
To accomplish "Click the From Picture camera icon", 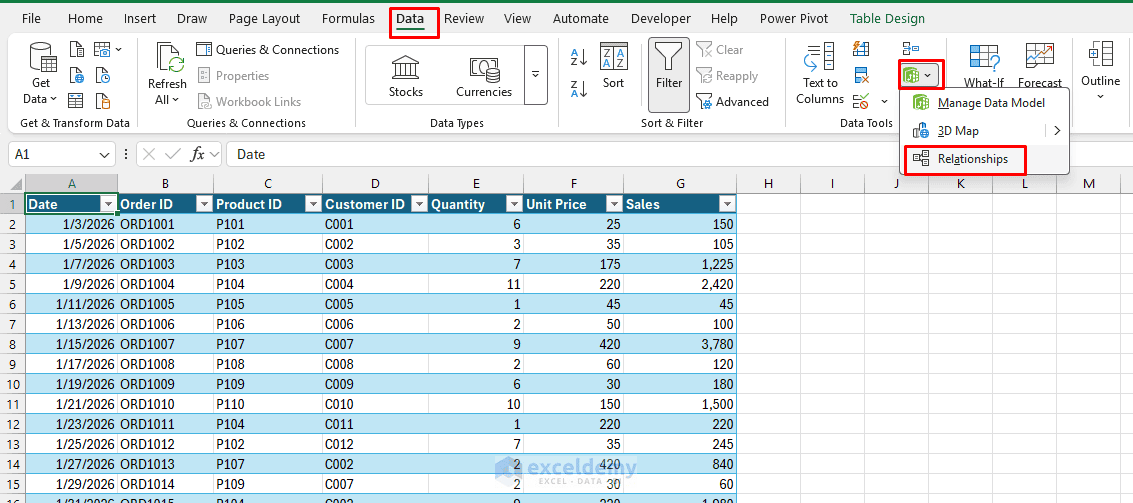I will coord(103,49).
